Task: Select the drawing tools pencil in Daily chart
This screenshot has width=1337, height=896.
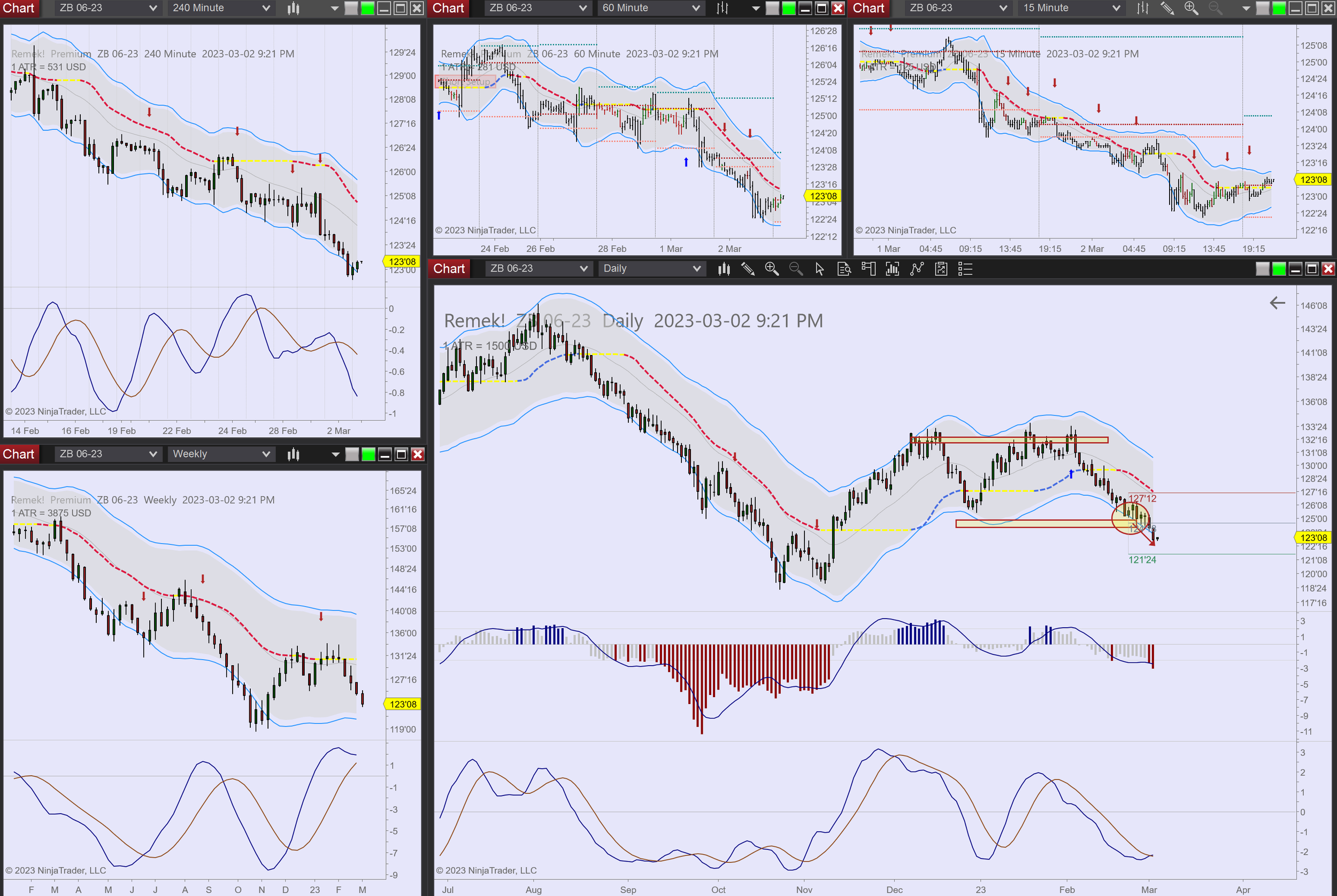Action: point(748,268)
